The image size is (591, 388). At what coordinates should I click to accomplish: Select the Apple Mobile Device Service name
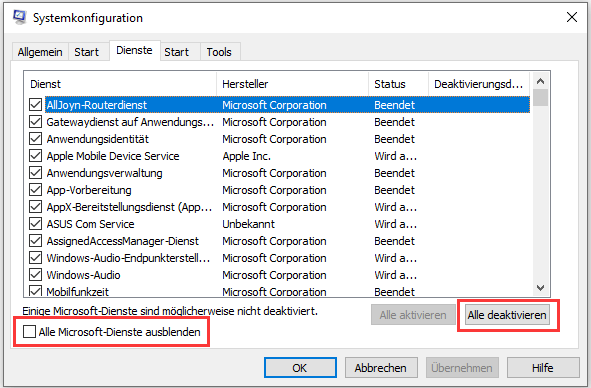113,156
